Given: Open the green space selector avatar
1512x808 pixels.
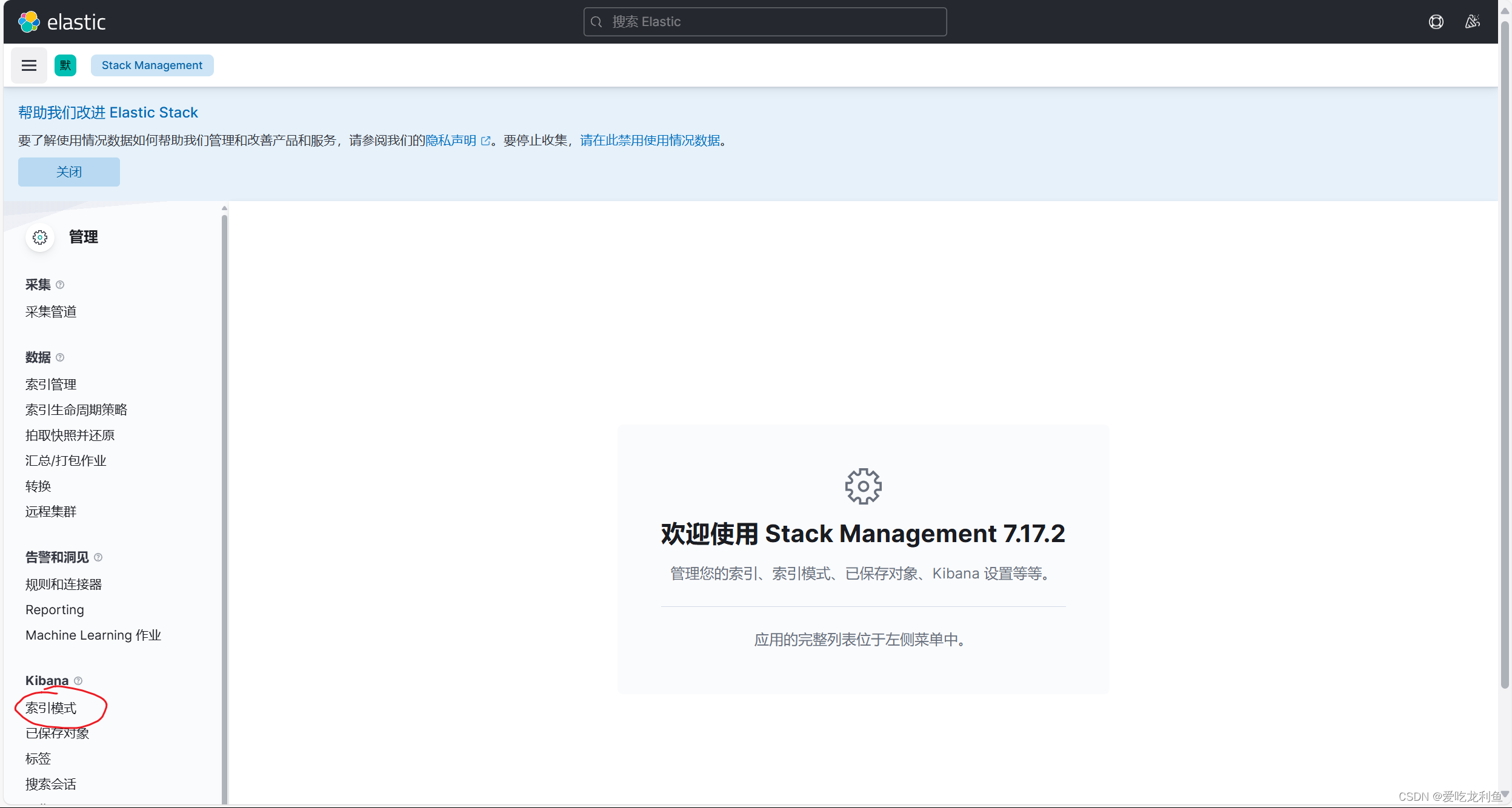Looking at the screenshot, I should pyautogui.click(x=65, y=65).
